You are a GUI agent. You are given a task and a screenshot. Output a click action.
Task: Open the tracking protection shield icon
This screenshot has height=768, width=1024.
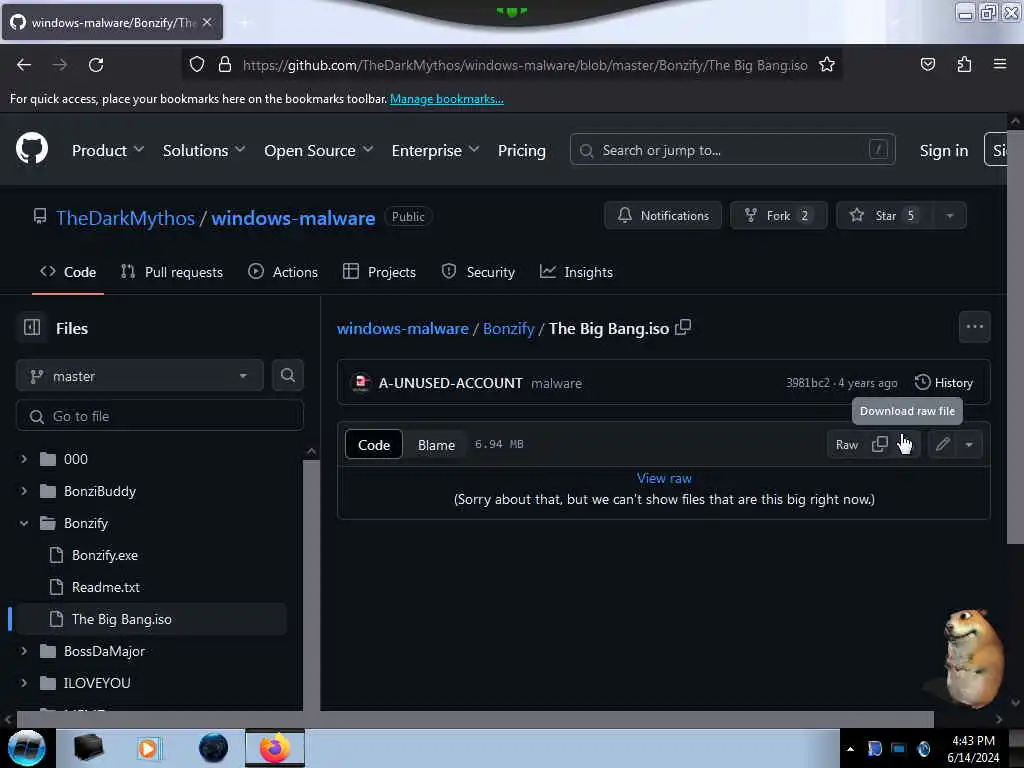pyautogui.click(x=197, y=65)
